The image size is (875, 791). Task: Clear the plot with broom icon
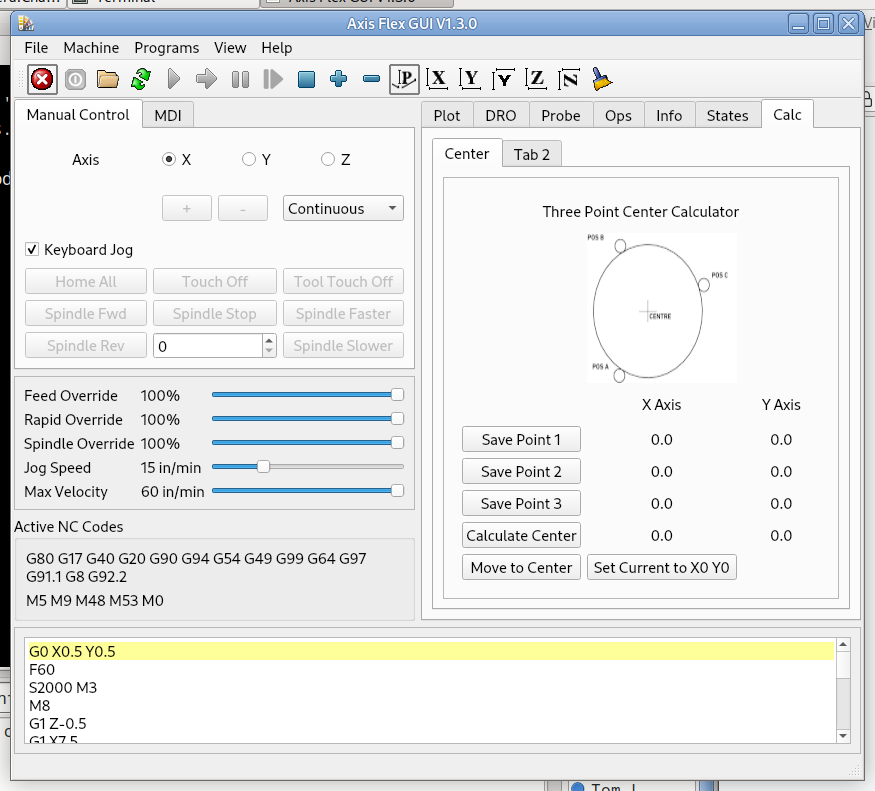click(602, 79)
